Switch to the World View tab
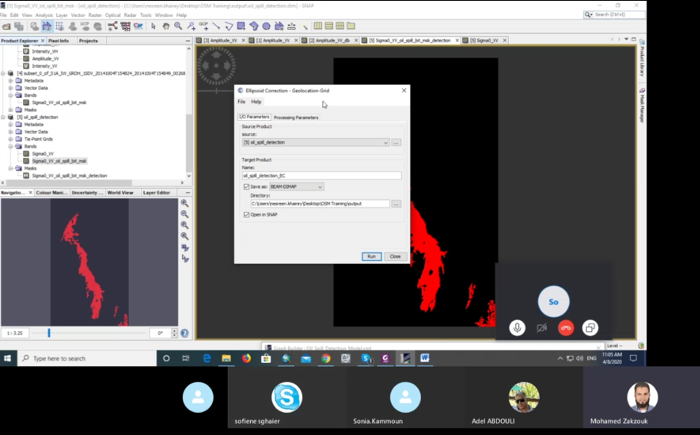The height and width of the screenshot is (435, 700). pos(120,192)
